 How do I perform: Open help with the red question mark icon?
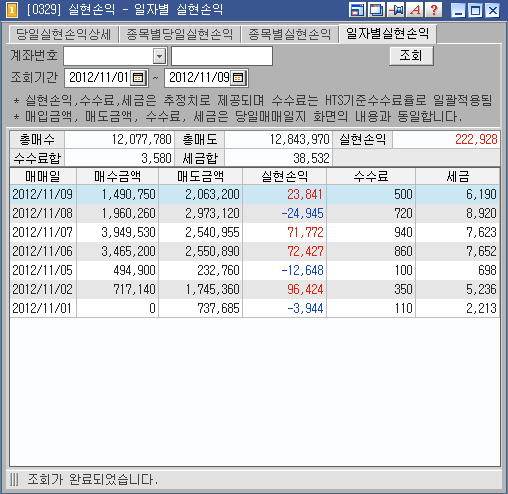[x=434, y=10]
